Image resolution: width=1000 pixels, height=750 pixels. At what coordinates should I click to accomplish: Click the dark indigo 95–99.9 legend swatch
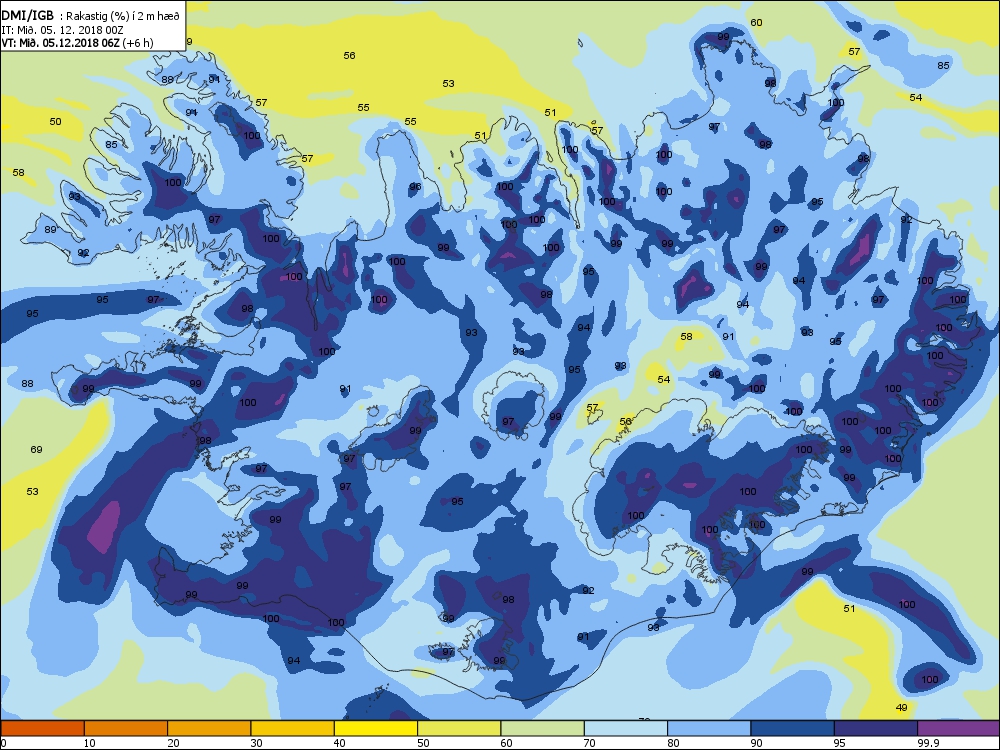coord(876,728)
